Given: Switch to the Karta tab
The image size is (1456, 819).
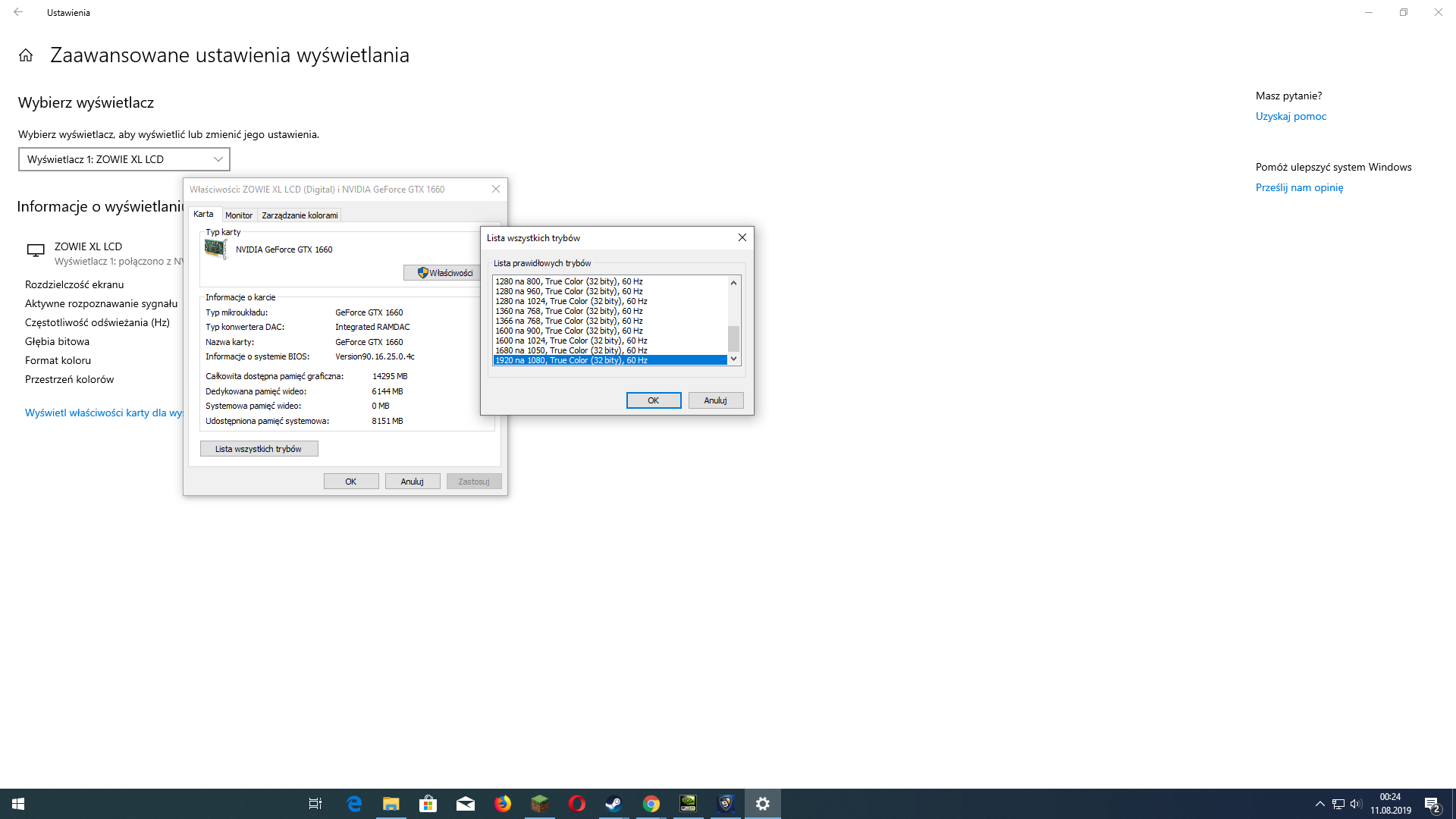Looking at the screenshot, I should (x=203, y=215).
